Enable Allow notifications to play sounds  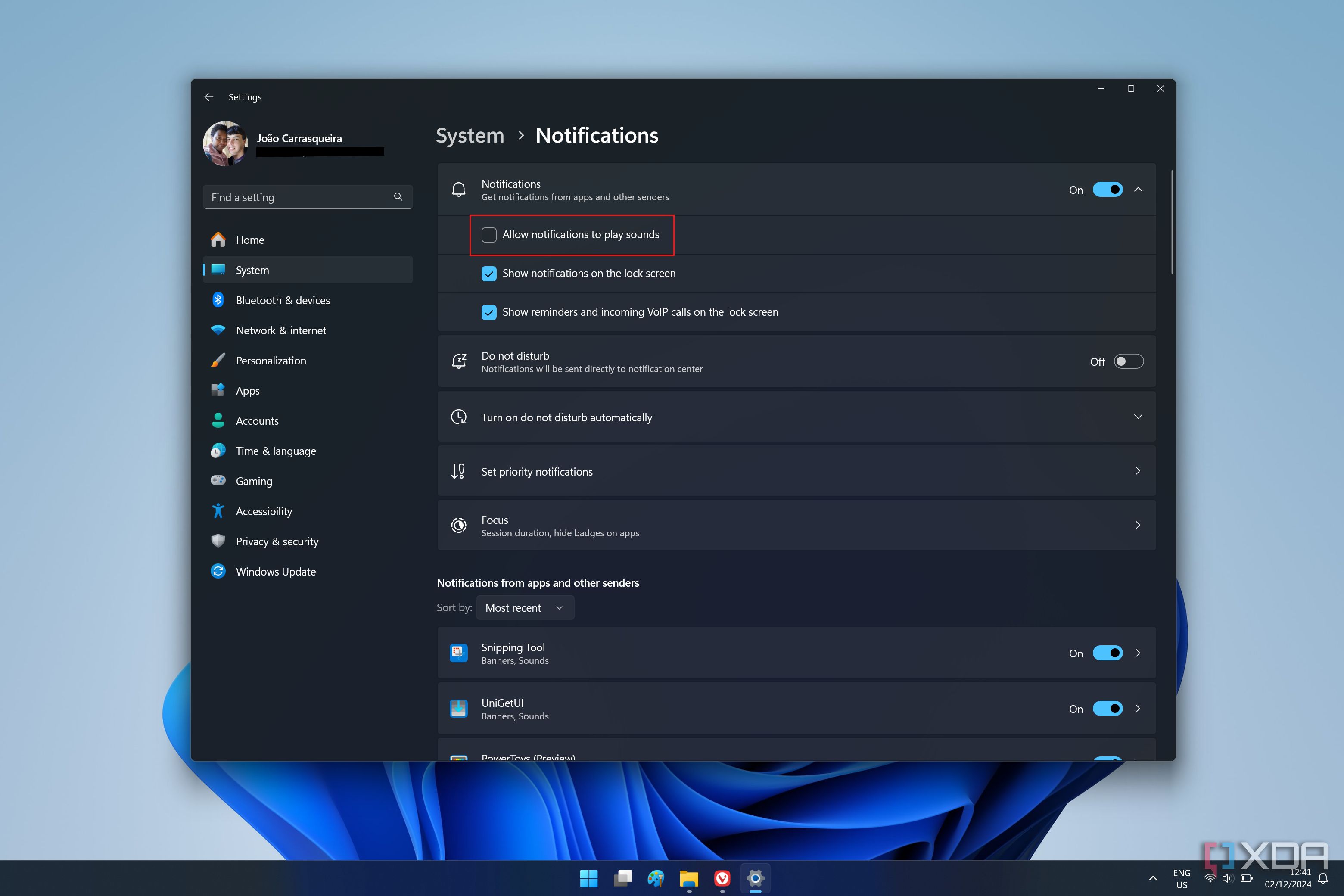(x=489, y=235)
